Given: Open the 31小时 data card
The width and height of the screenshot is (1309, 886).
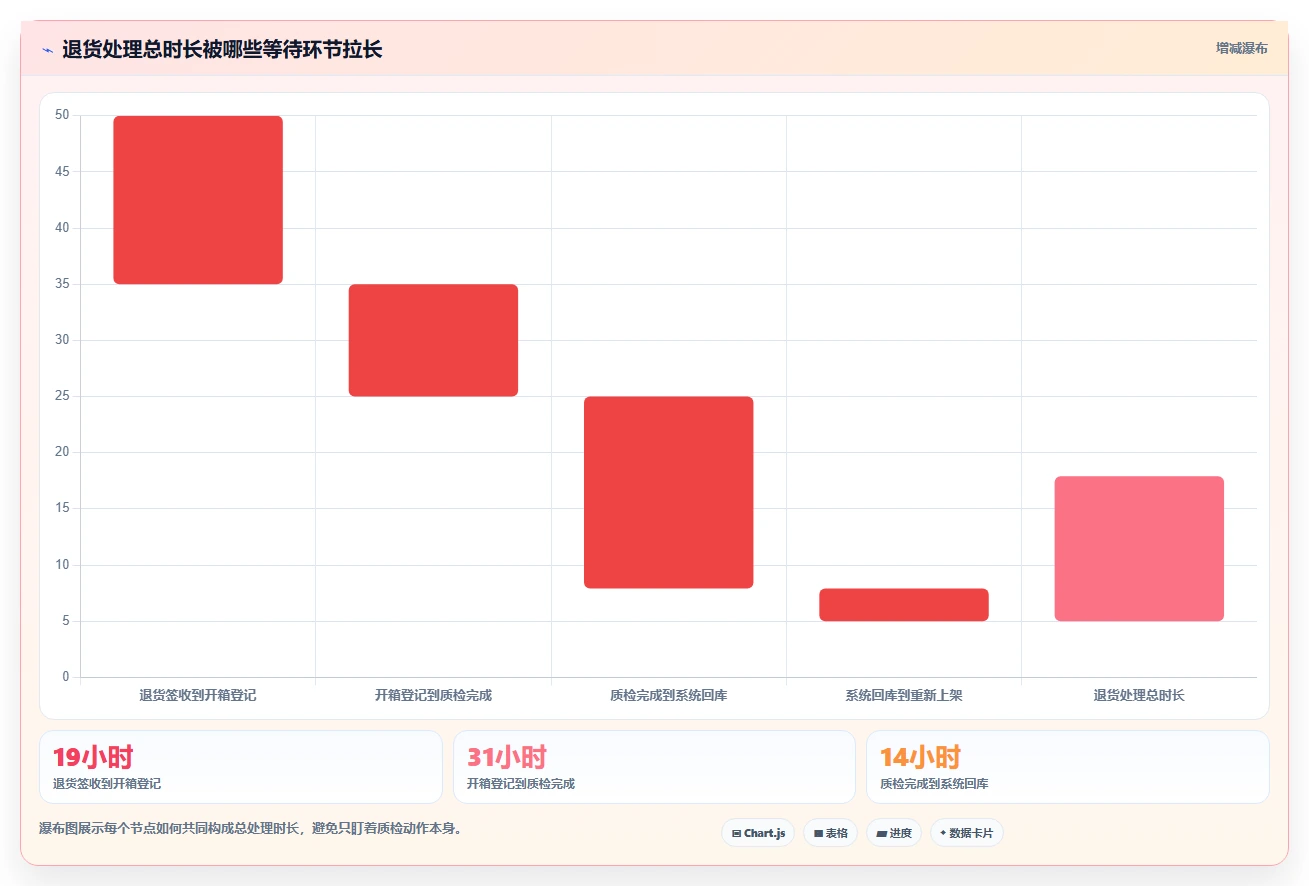Looking at the screenshot, I should (654, 767).
